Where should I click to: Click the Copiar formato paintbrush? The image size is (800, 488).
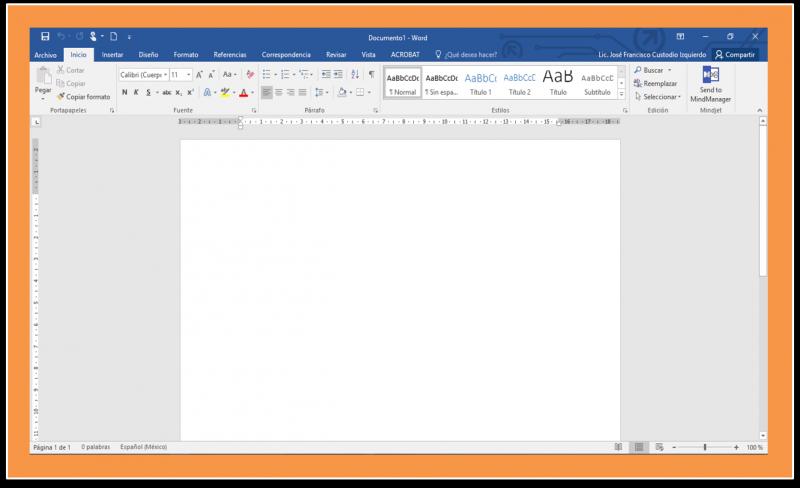[61, 97]
